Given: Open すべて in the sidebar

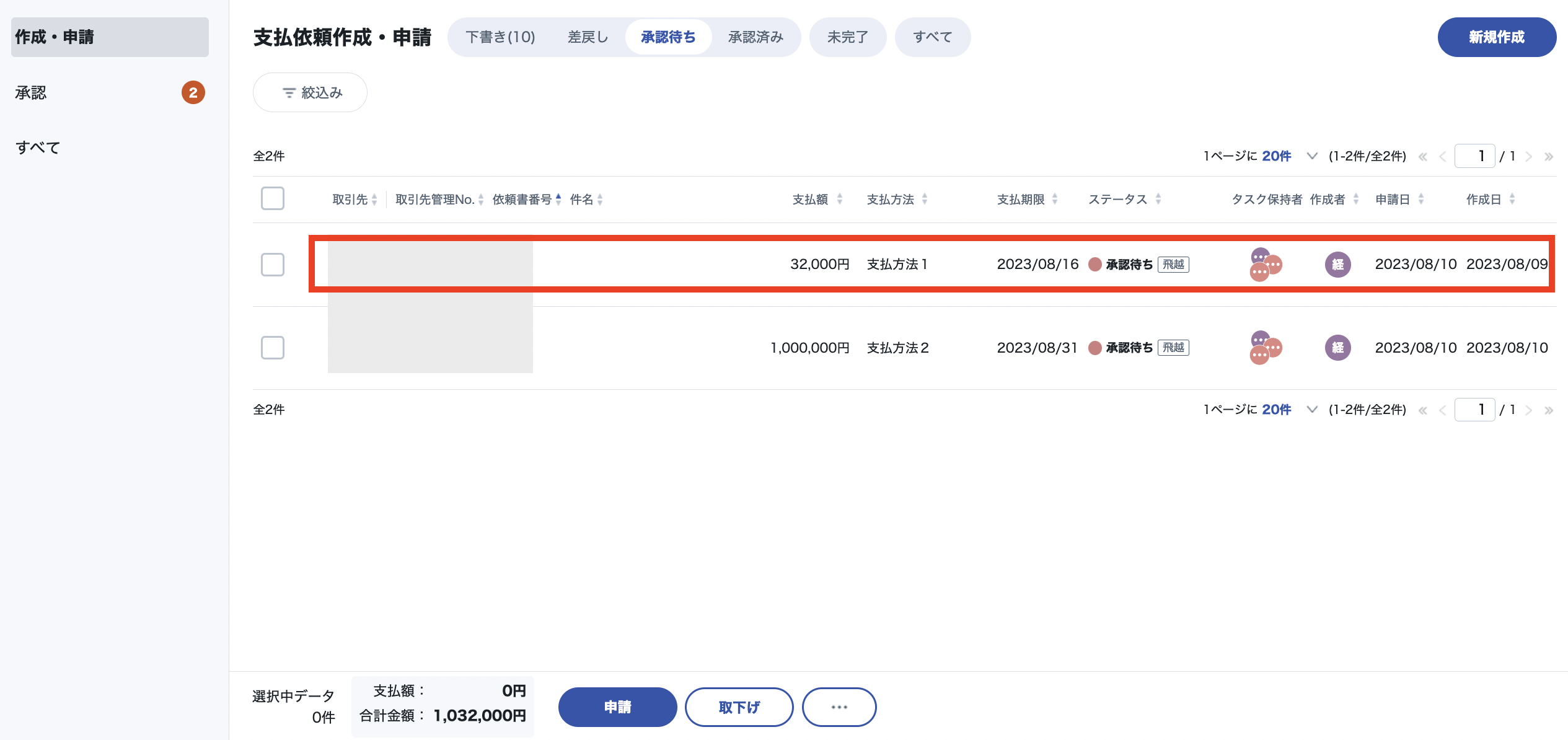Looking at the screenshot, I should (x=110, y=148).
